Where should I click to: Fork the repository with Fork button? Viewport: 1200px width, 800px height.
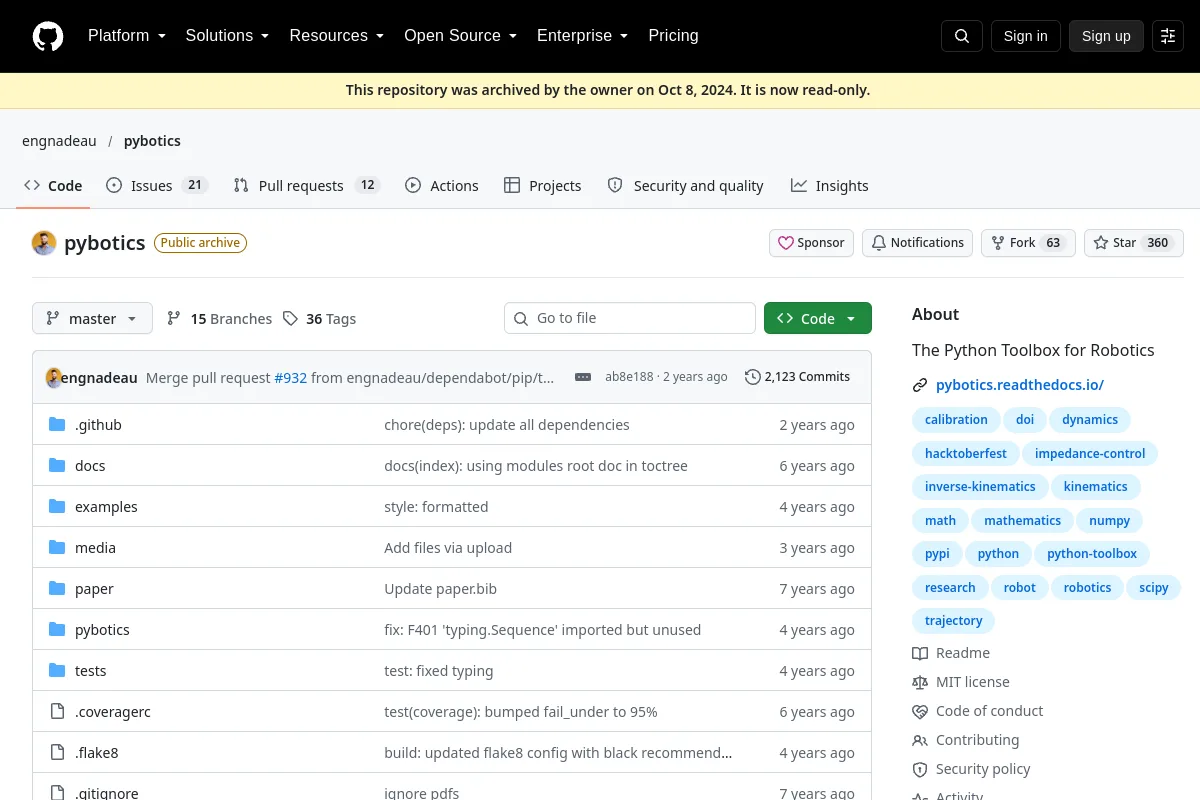pos(1028,243)
